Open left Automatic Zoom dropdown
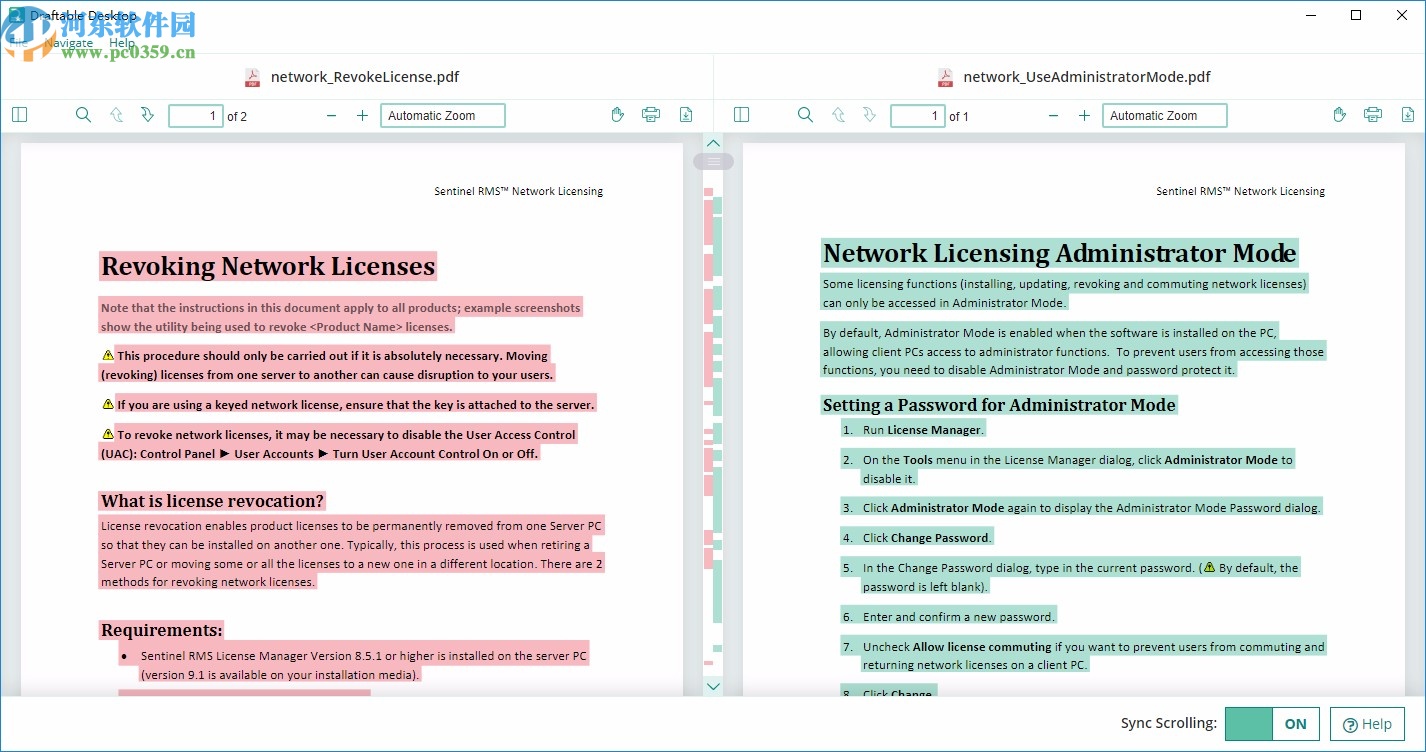Screen dimensions: 1426x752 (x=443, y=116)
